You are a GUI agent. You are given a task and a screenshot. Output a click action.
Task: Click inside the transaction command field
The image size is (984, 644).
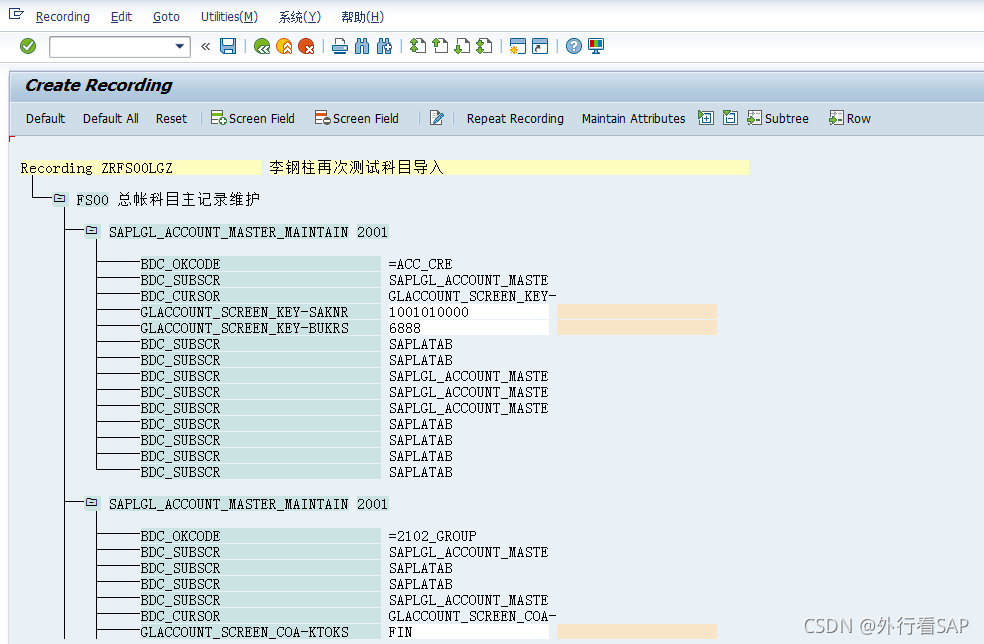point(112,46)
